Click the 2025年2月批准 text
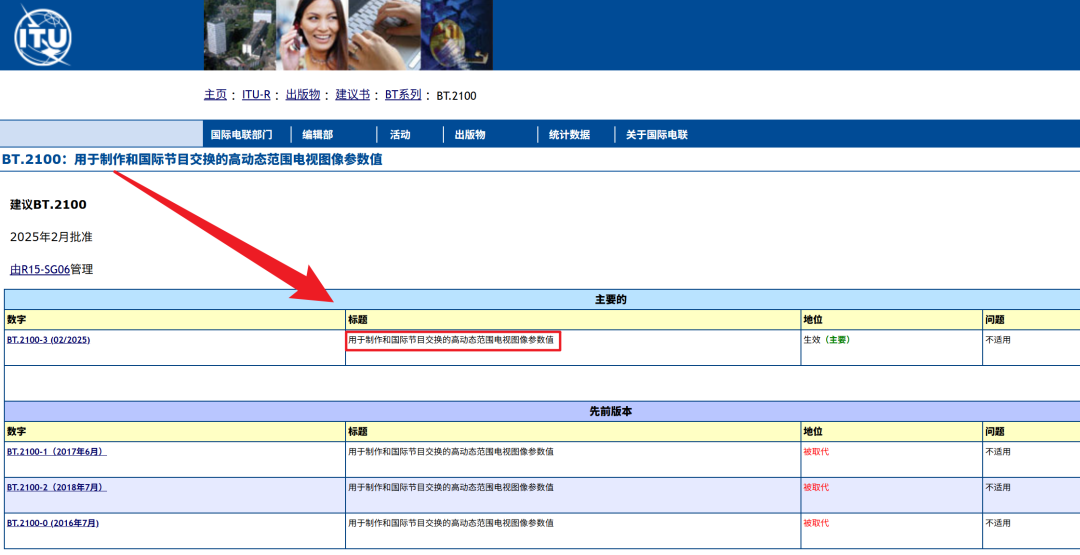Viewport: 1080px width, 555px height. (x=51, y=237)
